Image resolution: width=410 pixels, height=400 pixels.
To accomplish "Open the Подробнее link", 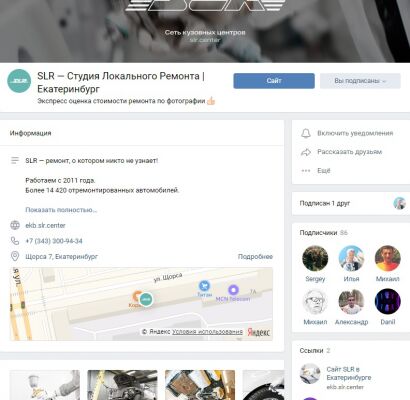I will tap(255, 256).
